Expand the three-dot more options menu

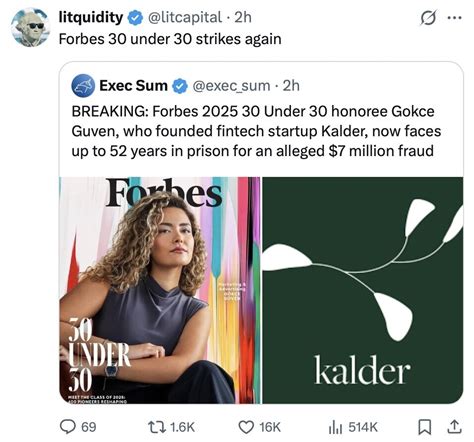[454, 18]
